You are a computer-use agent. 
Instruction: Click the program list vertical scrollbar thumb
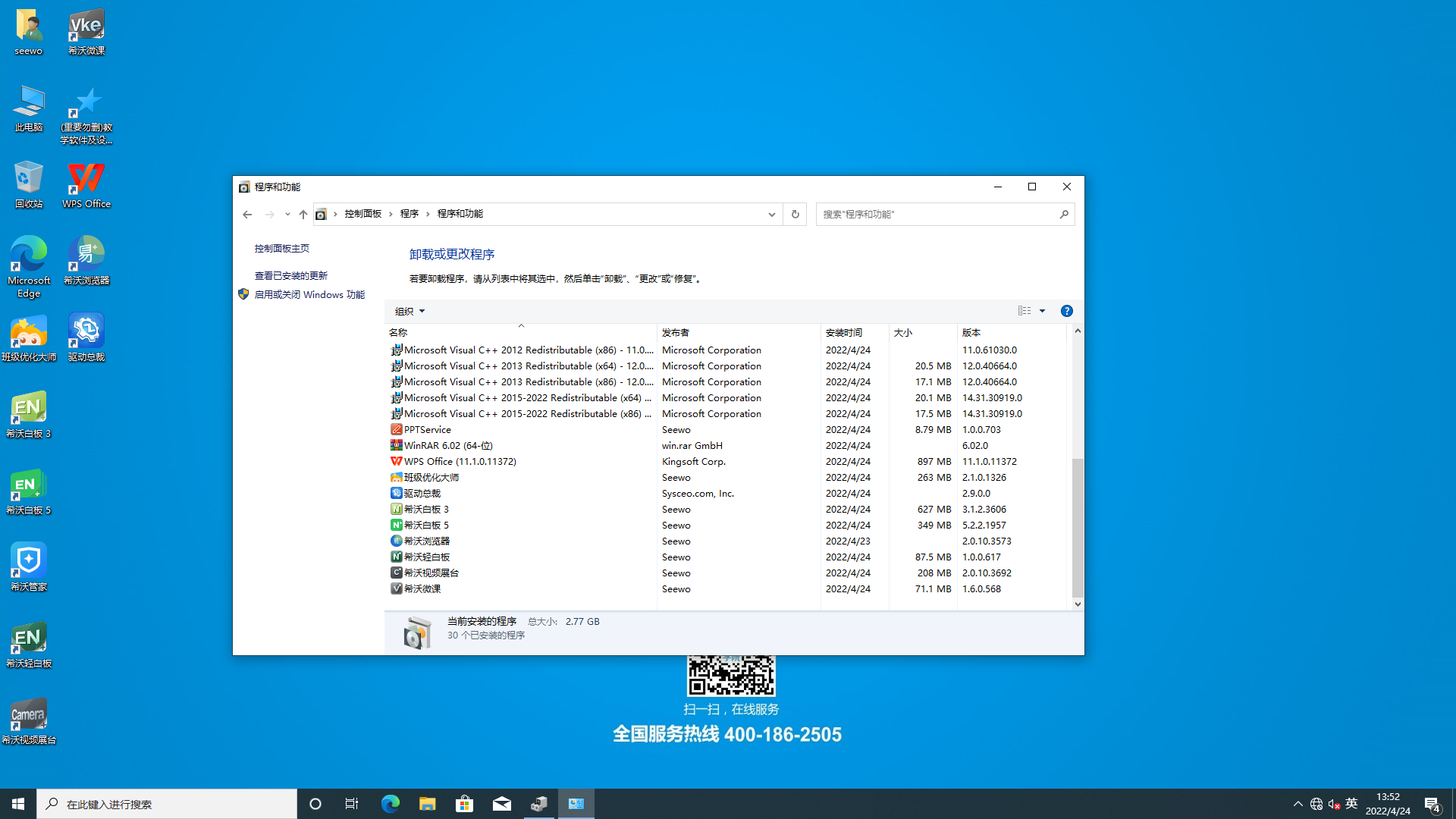pyautogui.click(x=1078, y=528)
